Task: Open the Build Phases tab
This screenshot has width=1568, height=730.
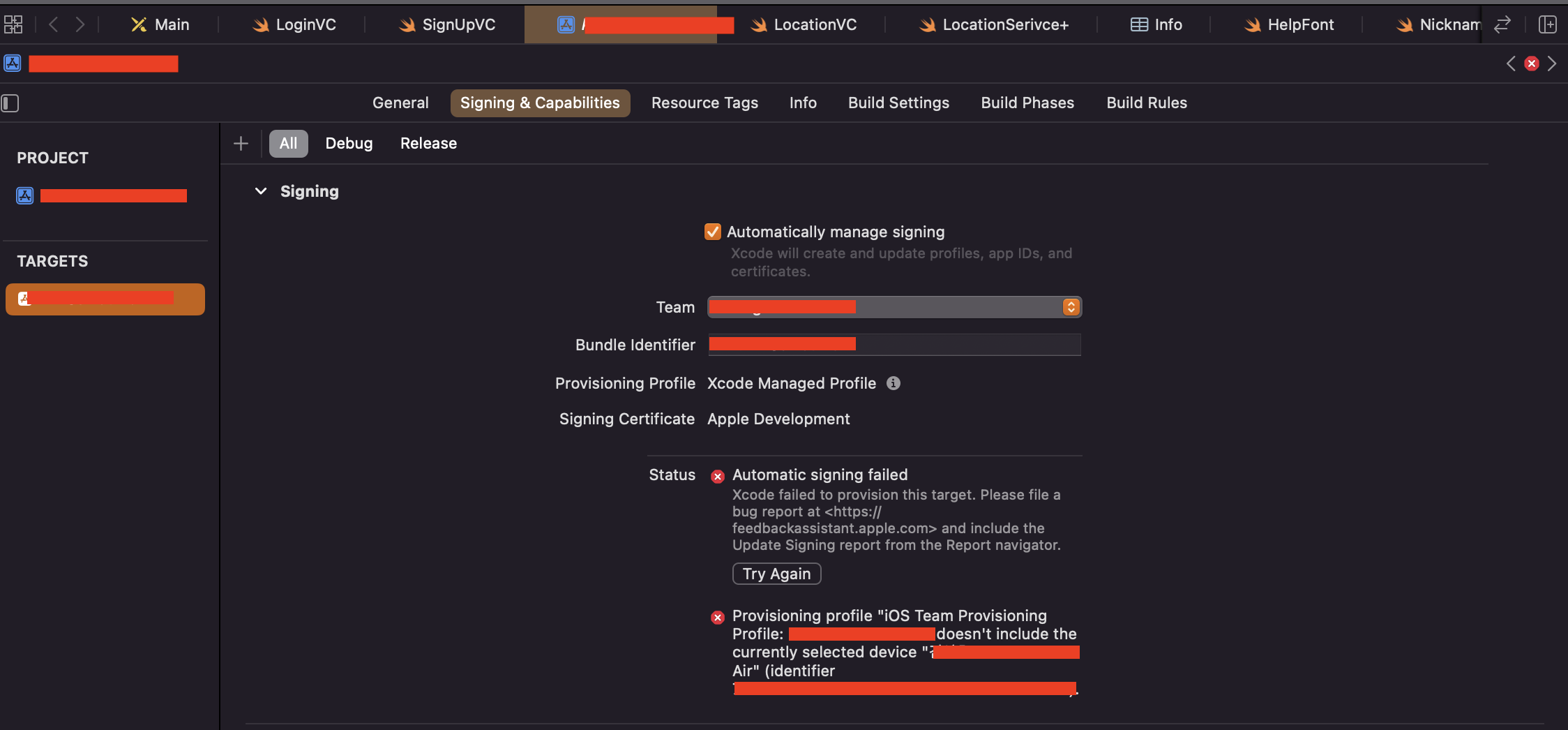Action: (1027, 103)
